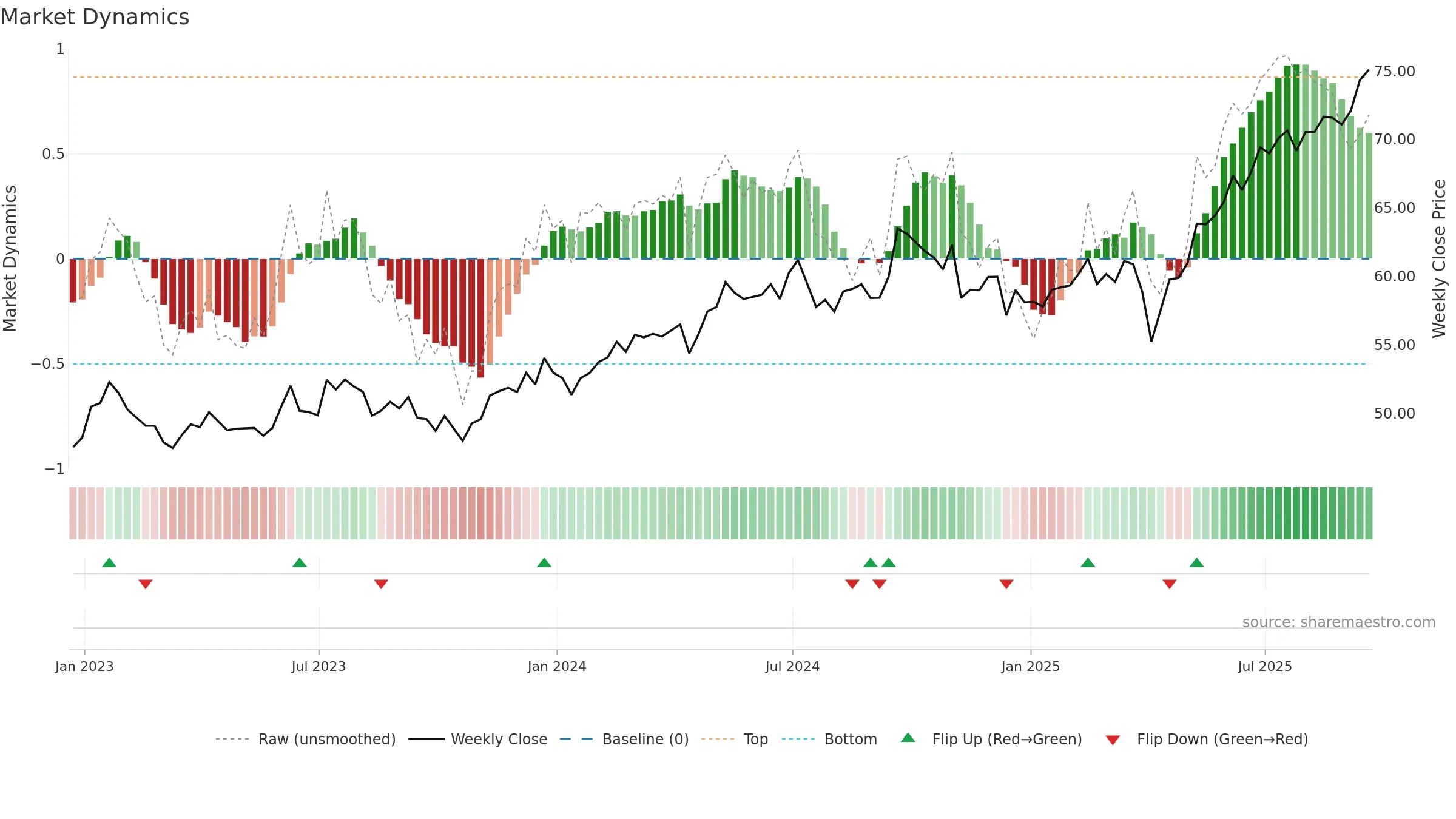
Task: Click the green flip-up marker just before Jan 2024
Action: point(544,562)
